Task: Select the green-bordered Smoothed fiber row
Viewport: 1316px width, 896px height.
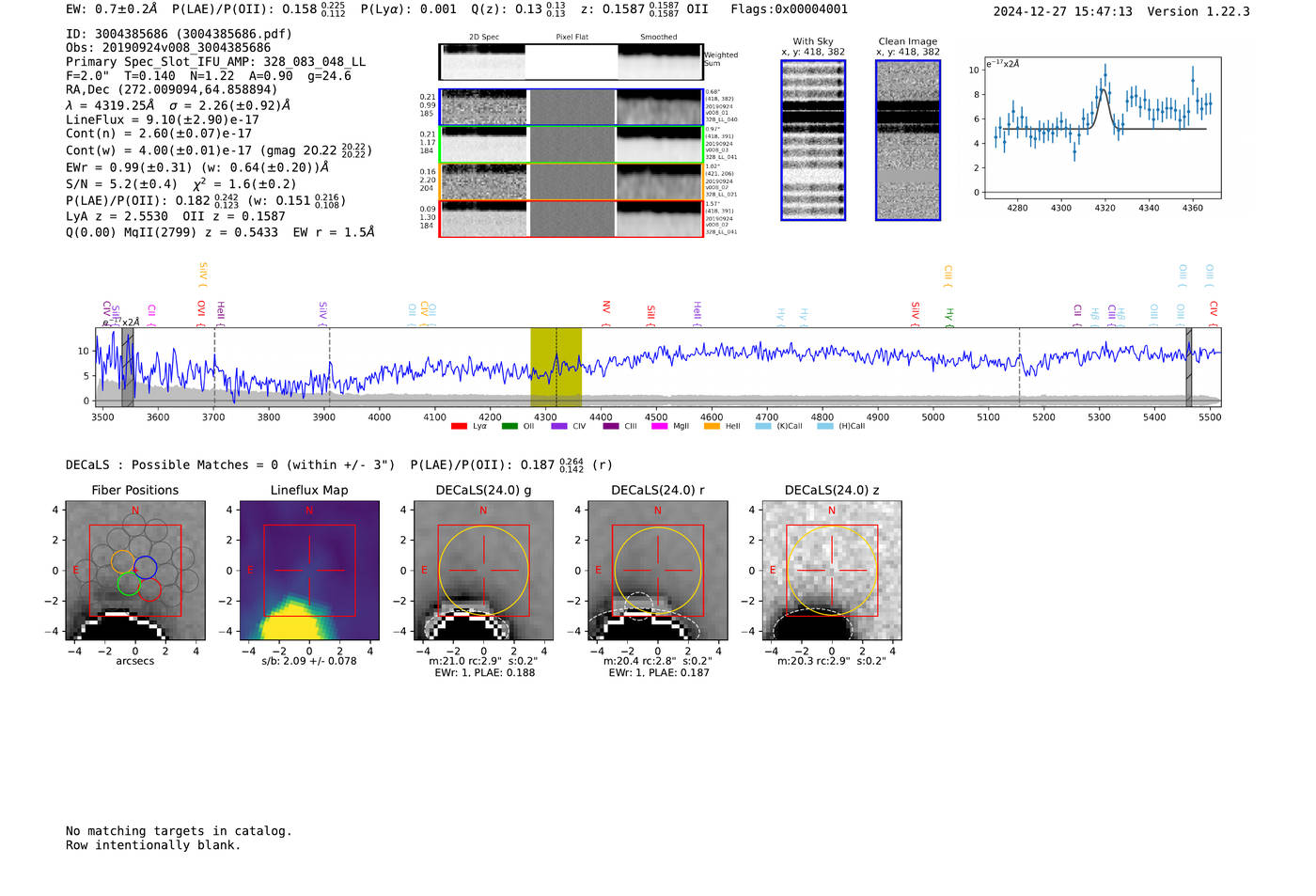Action: pos(660,145)
